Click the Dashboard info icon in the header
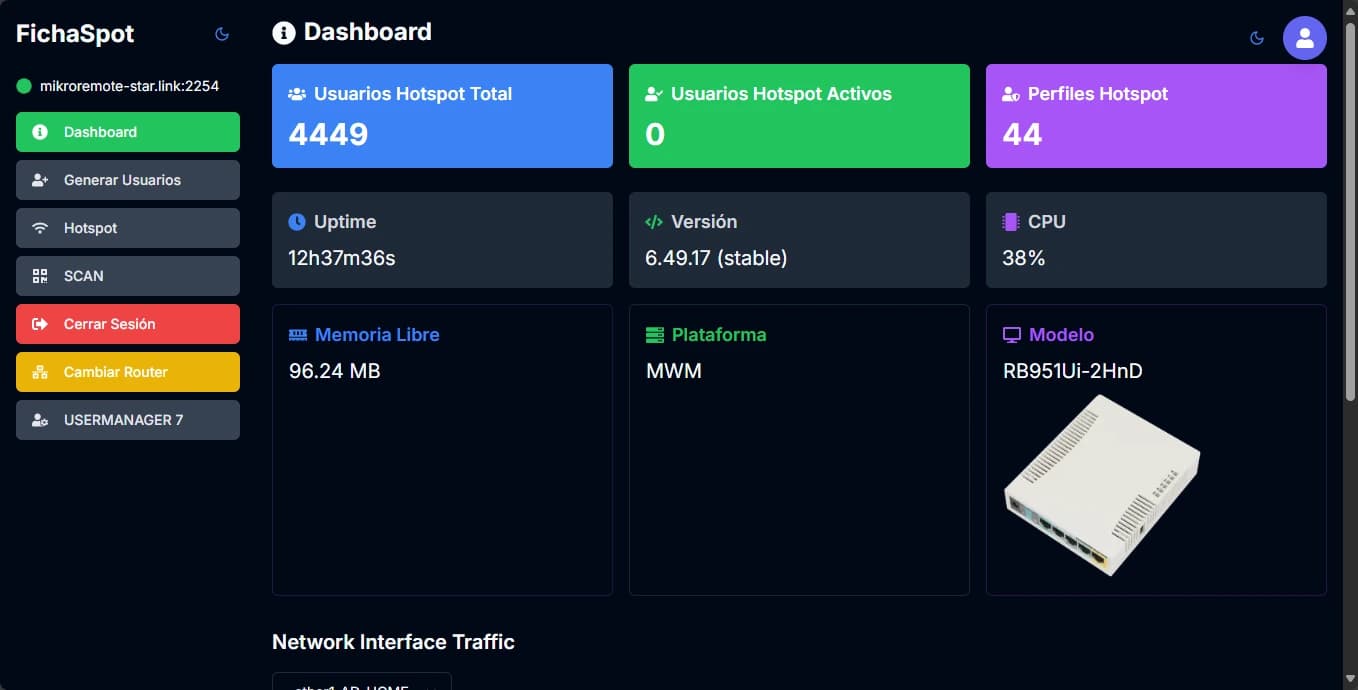The image size is (1358, 690). (283, 32)
